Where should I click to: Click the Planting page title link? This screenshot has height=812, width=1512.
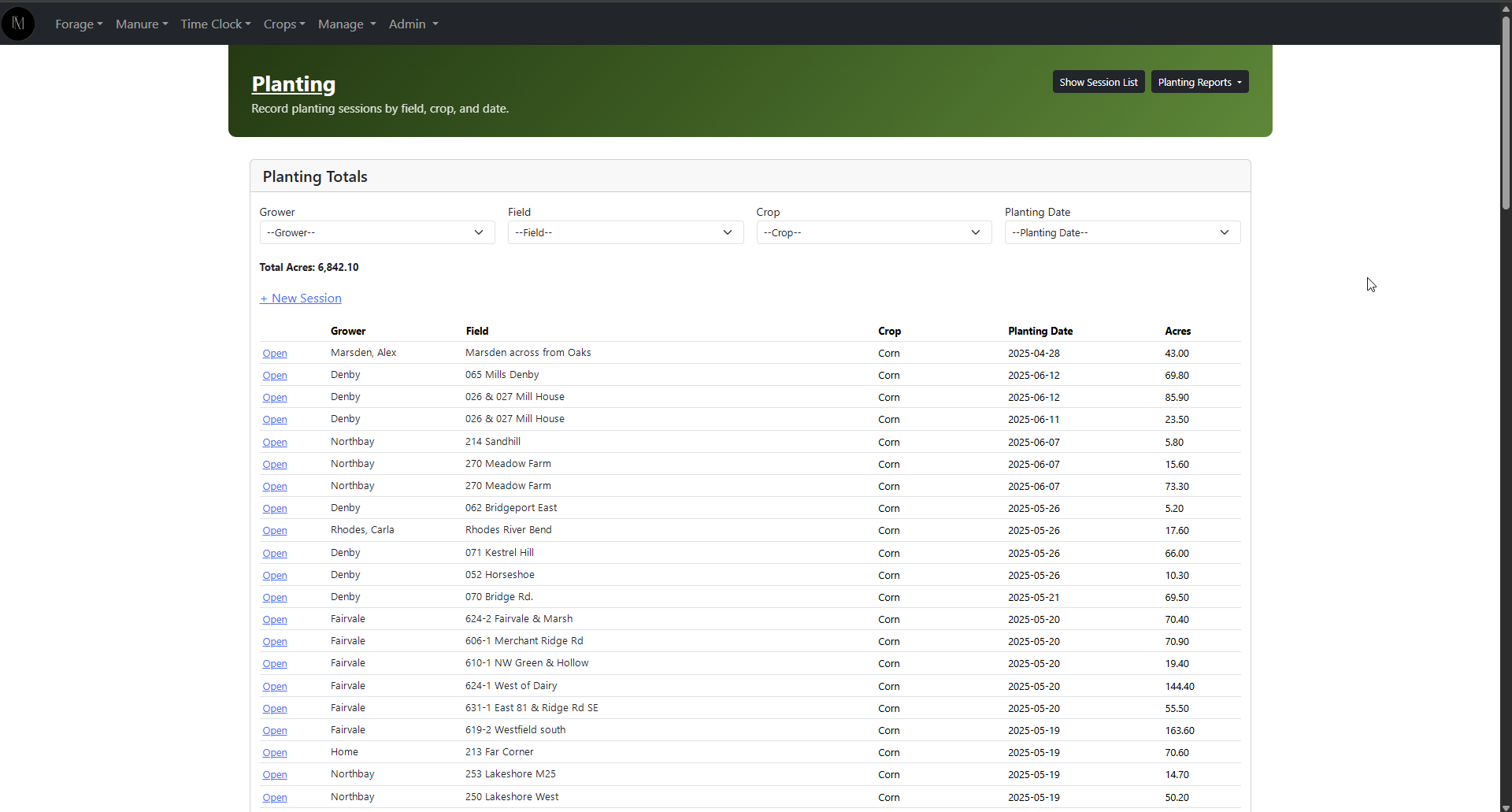(x=294, y=83)
